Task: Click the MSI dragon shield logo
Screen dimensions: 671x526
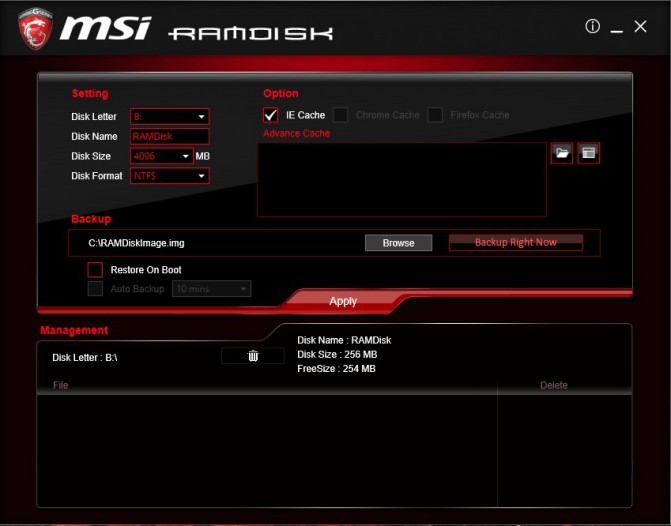Action: pyautogui.click(x=33, y=28)
